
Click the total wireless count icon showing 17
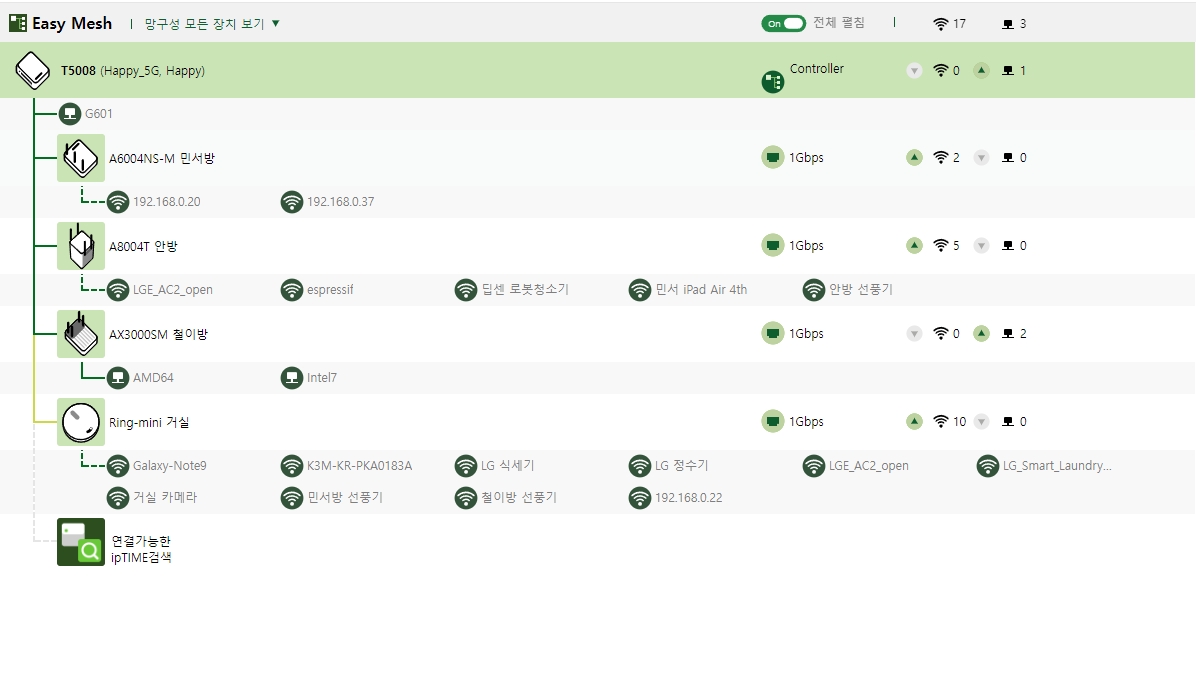click(x=941, y=24)
